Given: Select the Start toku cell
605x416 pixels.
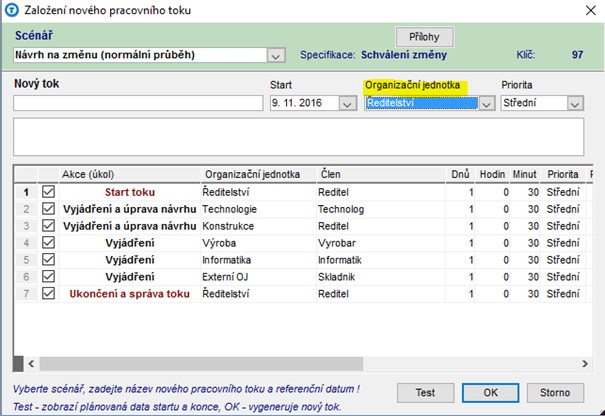Looking at the screenshot, I should pos(130,192).
